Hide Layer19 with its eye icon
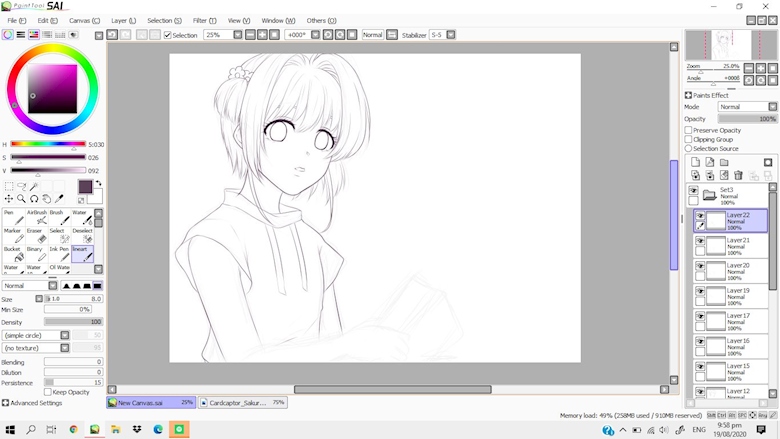Viewport: 780px width, 439px height. pyautogui.click(x=700, y=291)
